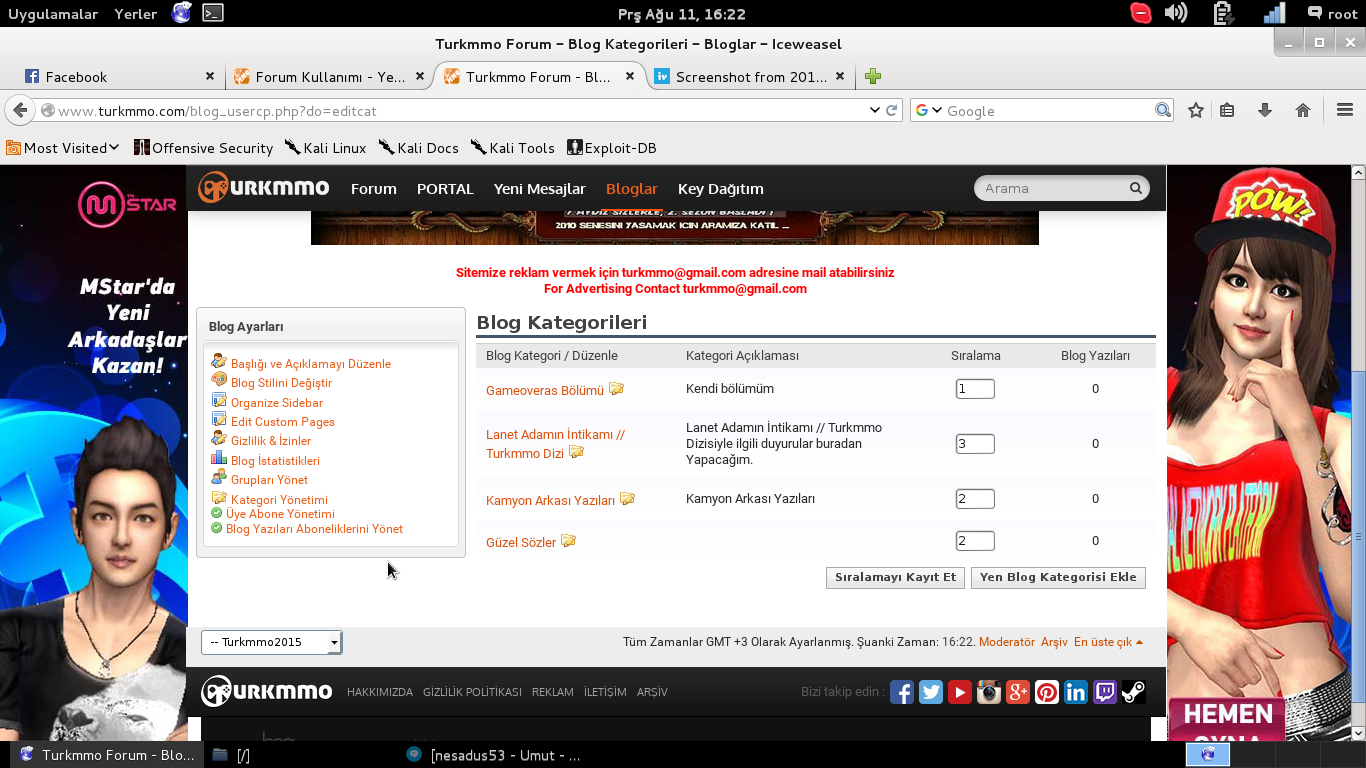Open Yeni Mesajlar in the site navigation

[x=540, y=188]
